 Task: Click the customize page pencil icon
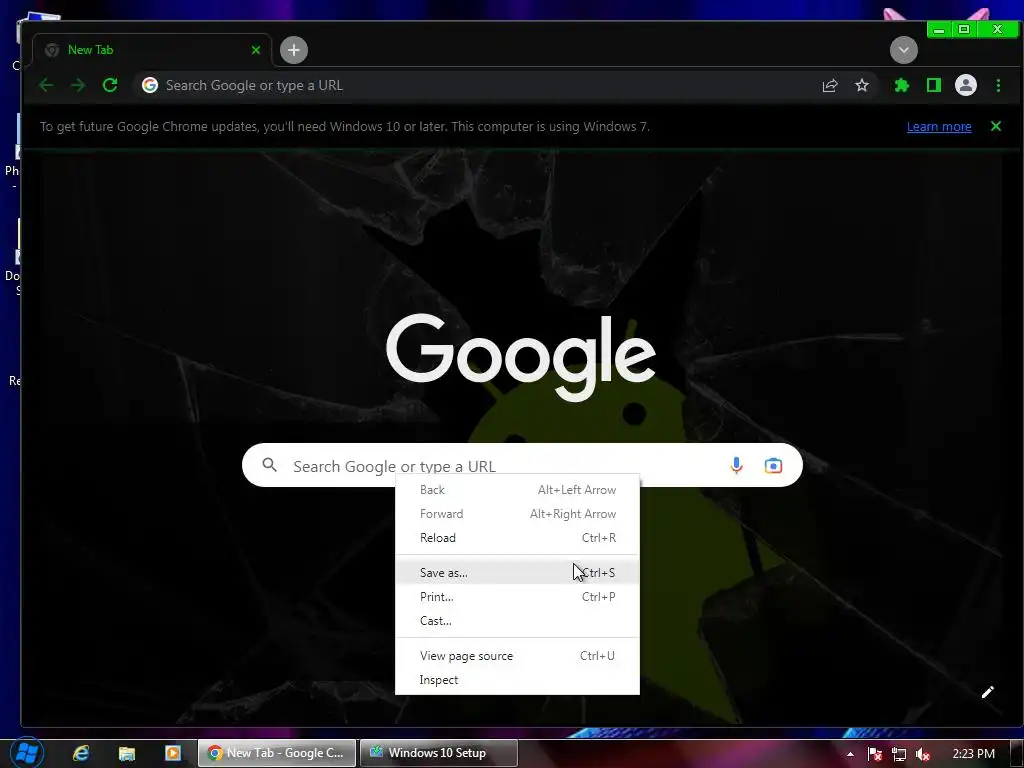[987, 692]
